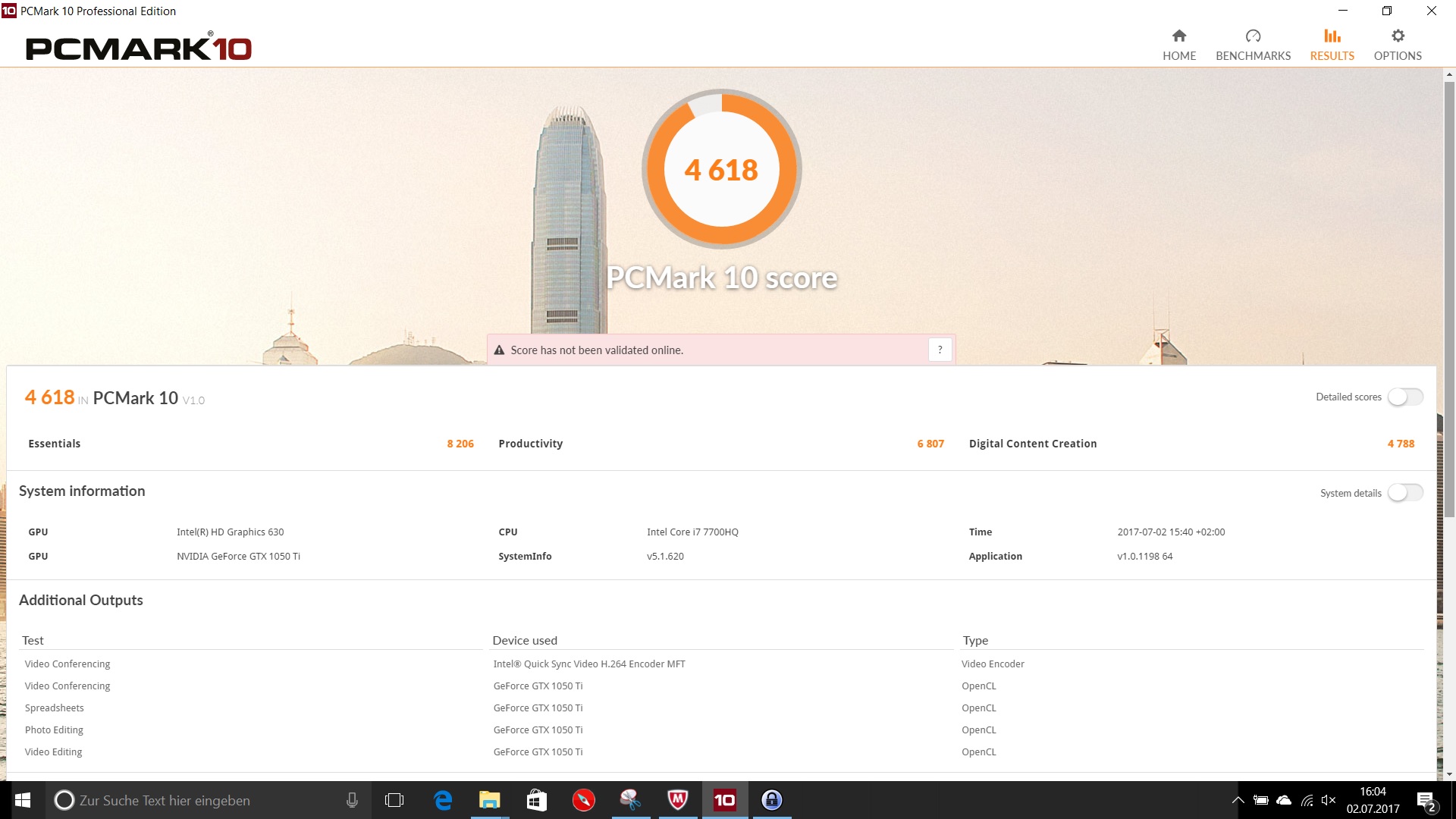Click PCMark 10 taskbar icon
Screen dimensions: 1456x819
[724, 800]
